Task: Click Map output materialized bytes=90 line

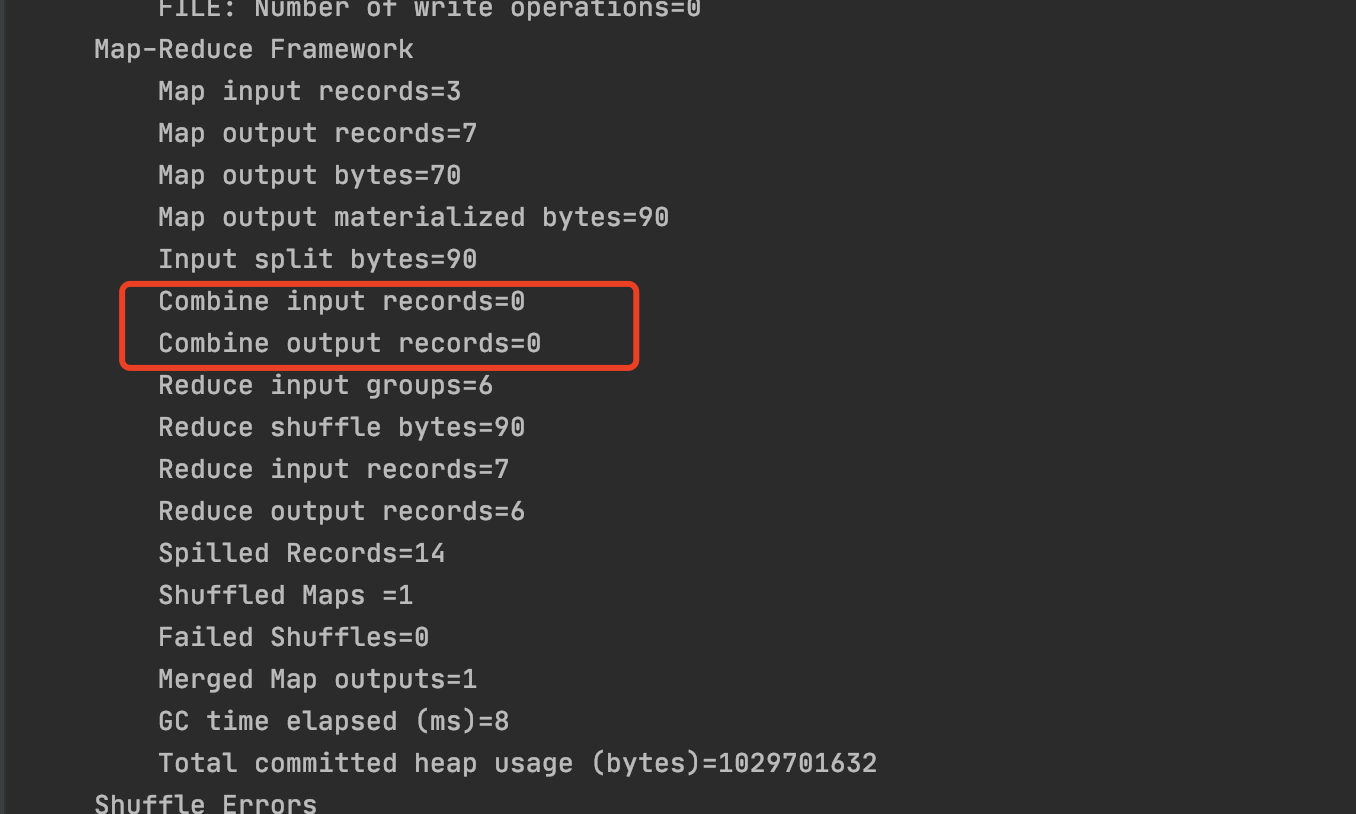Action: (414, 217)
